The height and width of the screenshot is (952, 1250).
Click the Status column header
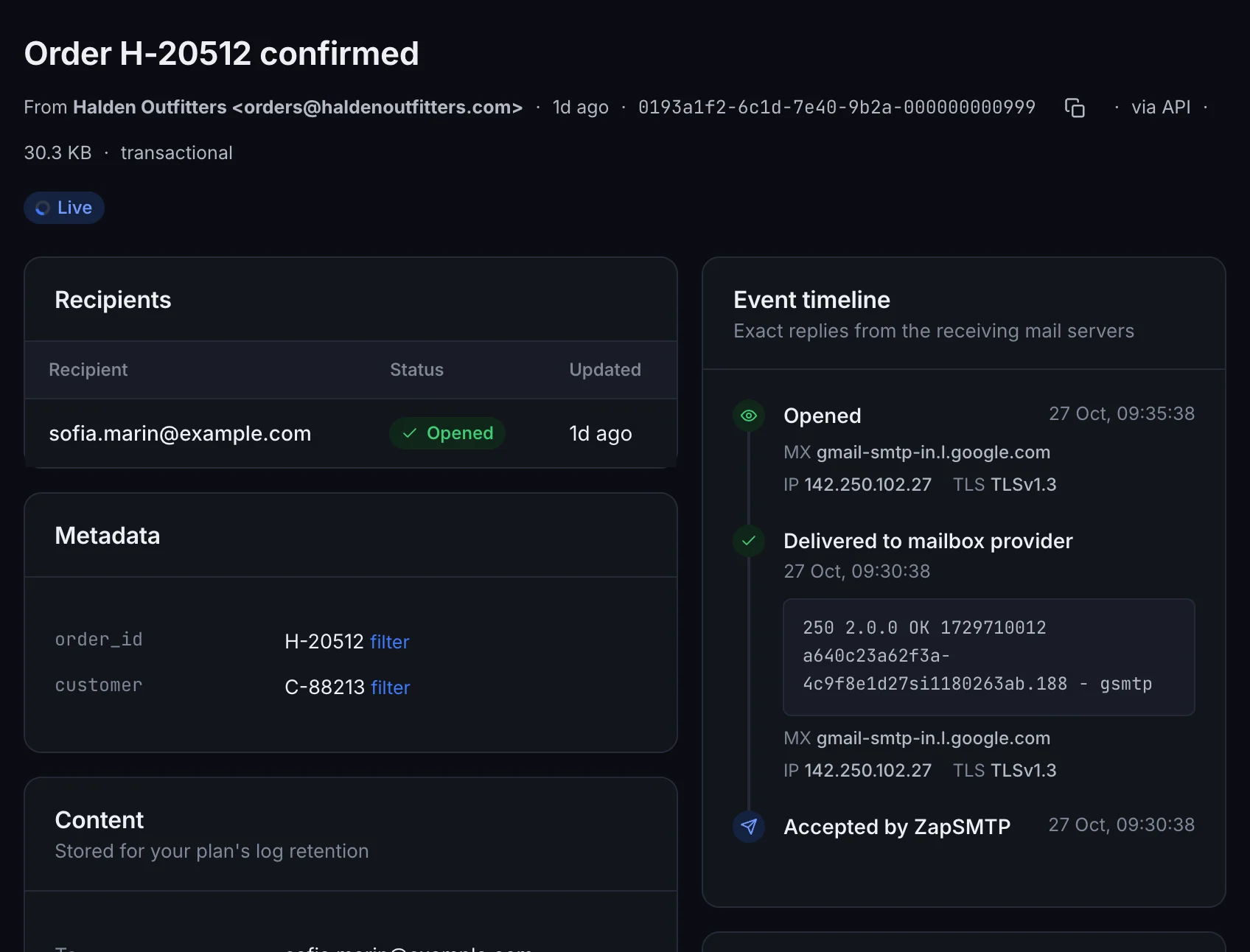tap(416, 370)
